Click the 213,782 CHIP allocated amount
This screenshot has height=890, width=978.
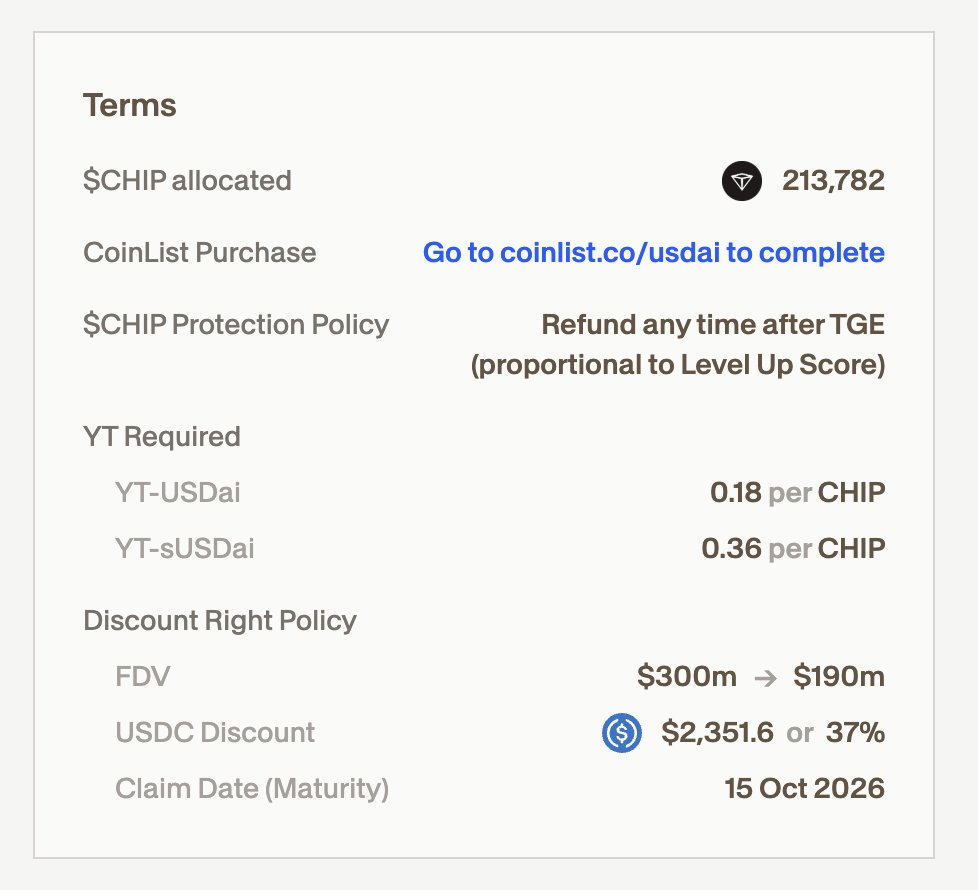tap(834, 181)
